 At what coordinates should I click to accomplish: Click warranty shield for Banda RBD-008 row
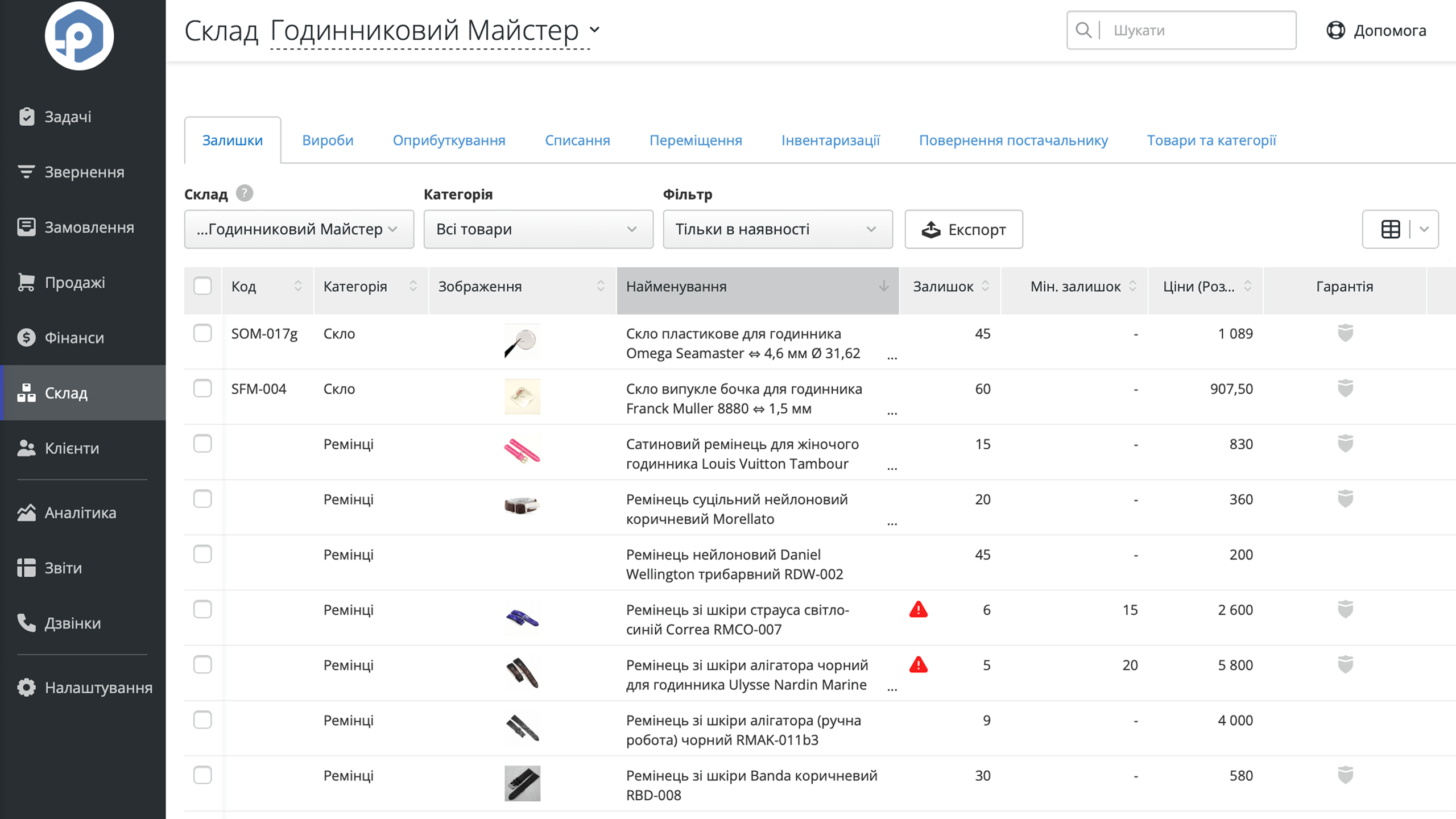pos(1345,775)
